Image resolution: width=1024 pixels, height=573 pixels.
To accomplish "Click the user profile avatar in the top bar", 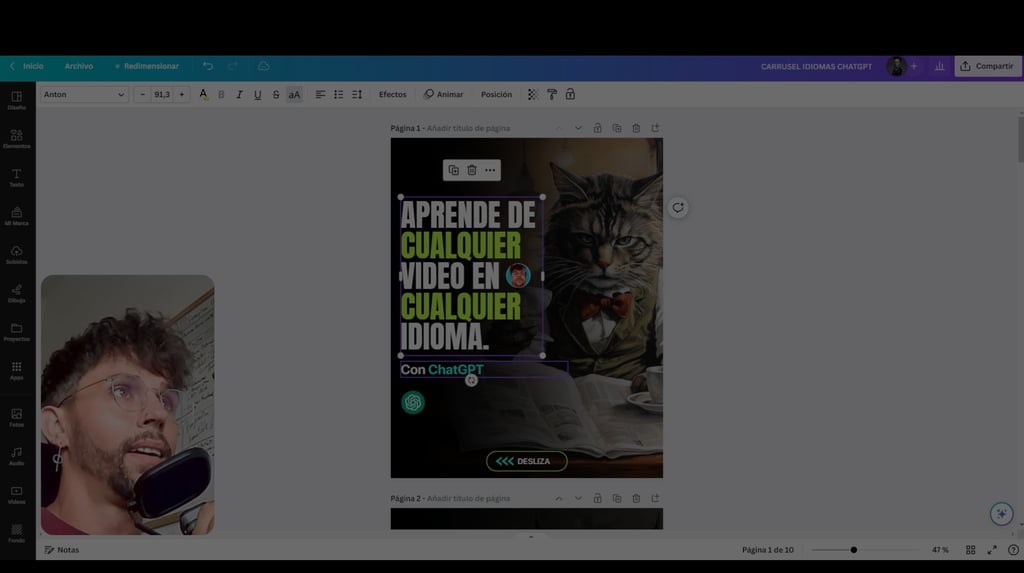I will point(896,66).
